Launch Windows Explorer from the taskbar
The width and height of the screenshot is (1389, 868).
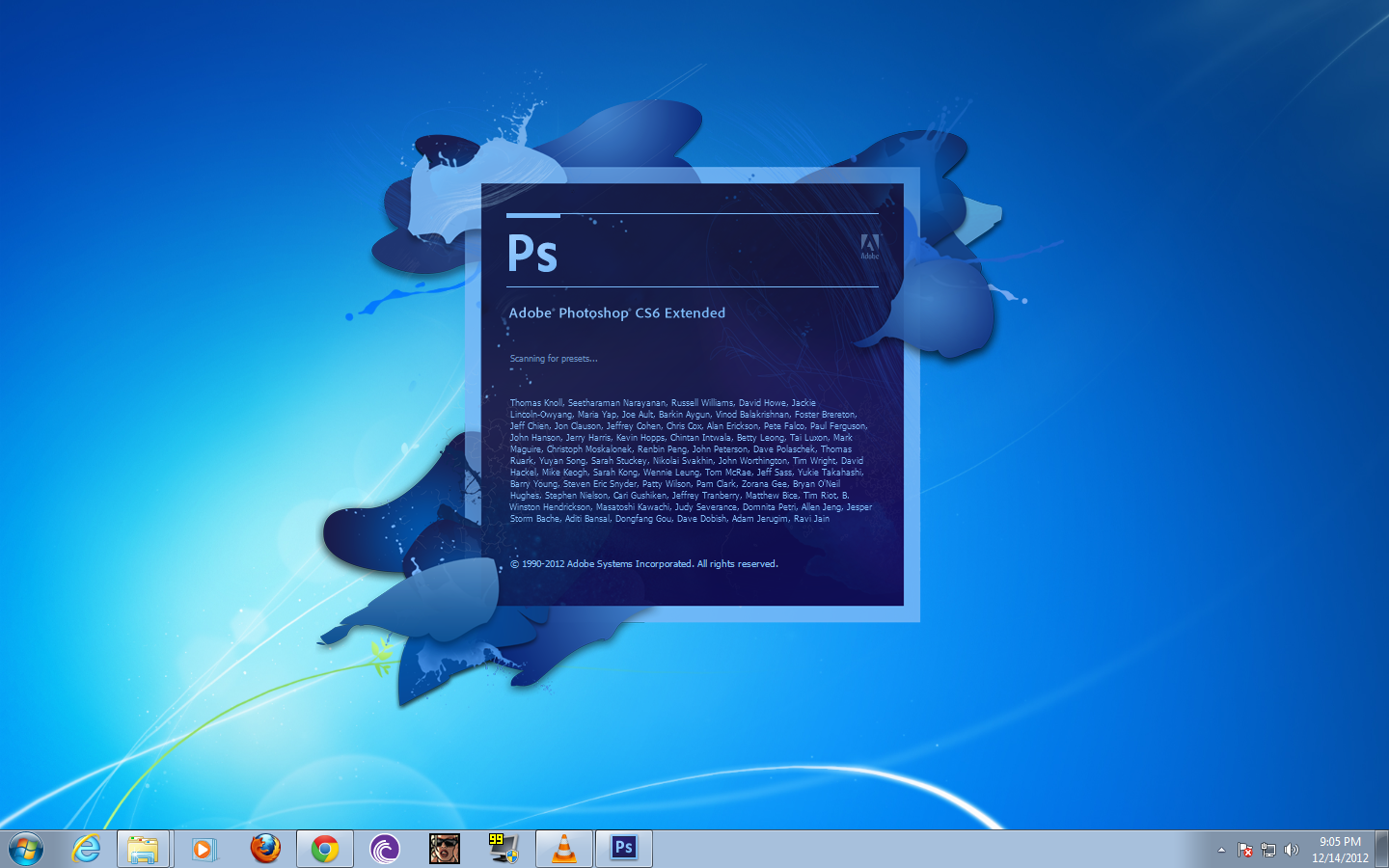[x=143, y=849]
